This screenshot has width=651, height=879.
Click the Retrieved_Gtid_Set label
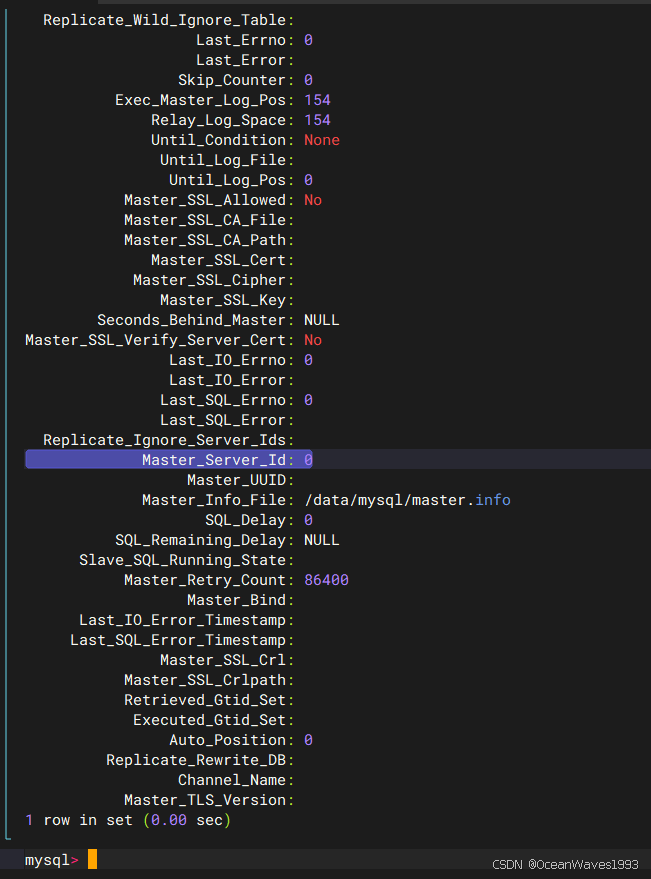pyautogui.click(x=205, y=700)
